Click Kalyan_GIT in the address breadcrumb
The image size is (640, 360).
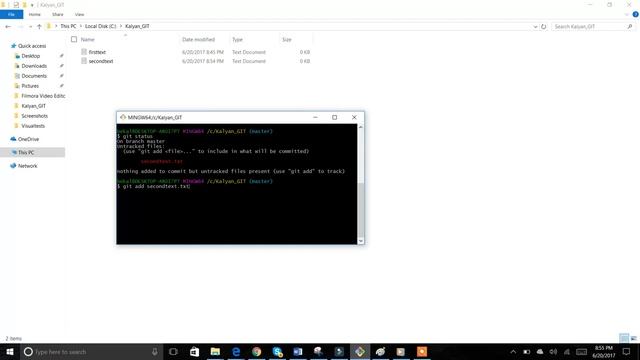(x=137, y=26)
